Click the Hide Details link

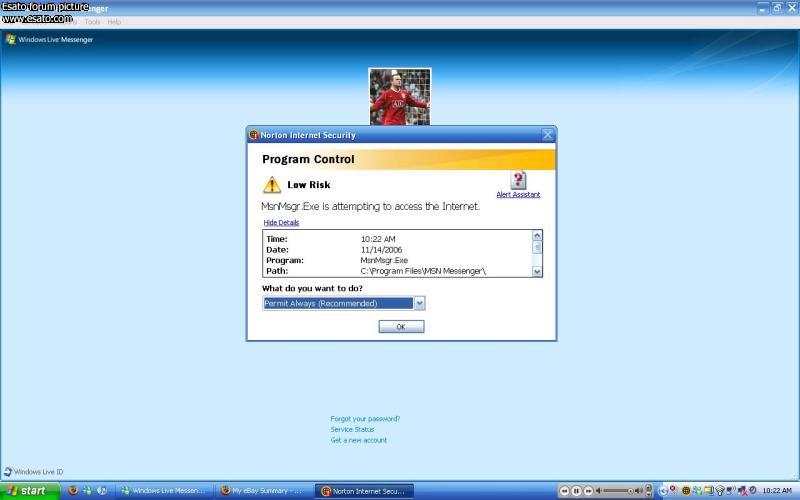tap(281, 222)
